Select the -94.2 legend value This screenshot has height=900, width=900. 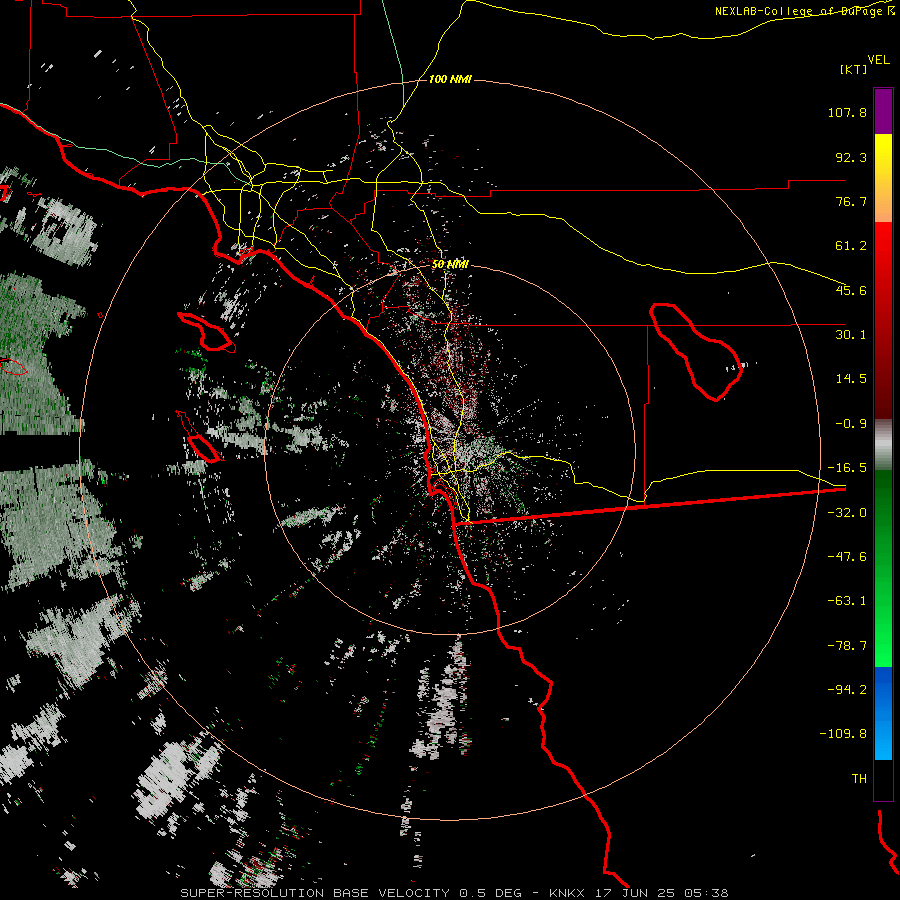point(847,689)
